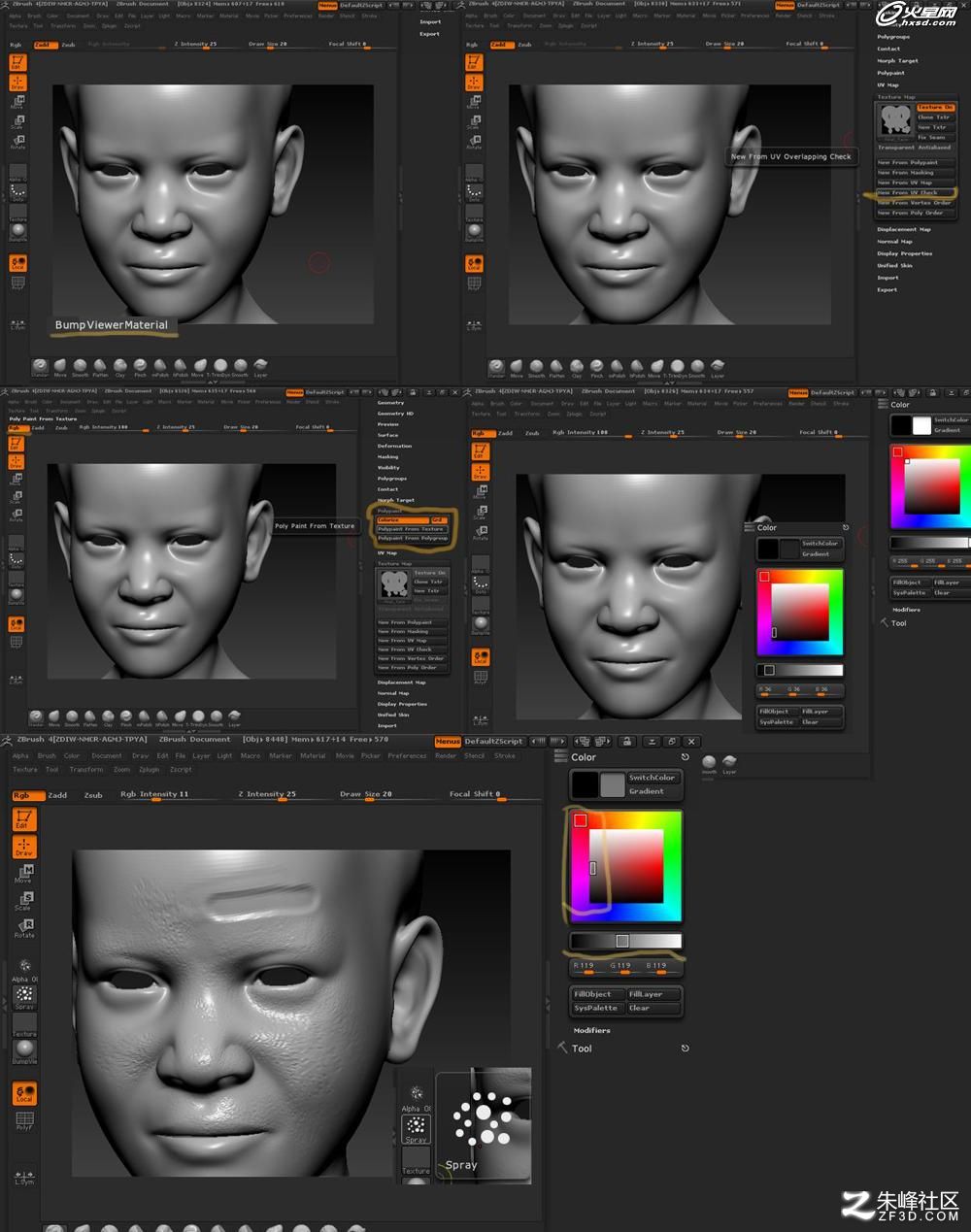
Task: Open Zplugin menu in bottom ZBrush window
Action: click(149, 769)
